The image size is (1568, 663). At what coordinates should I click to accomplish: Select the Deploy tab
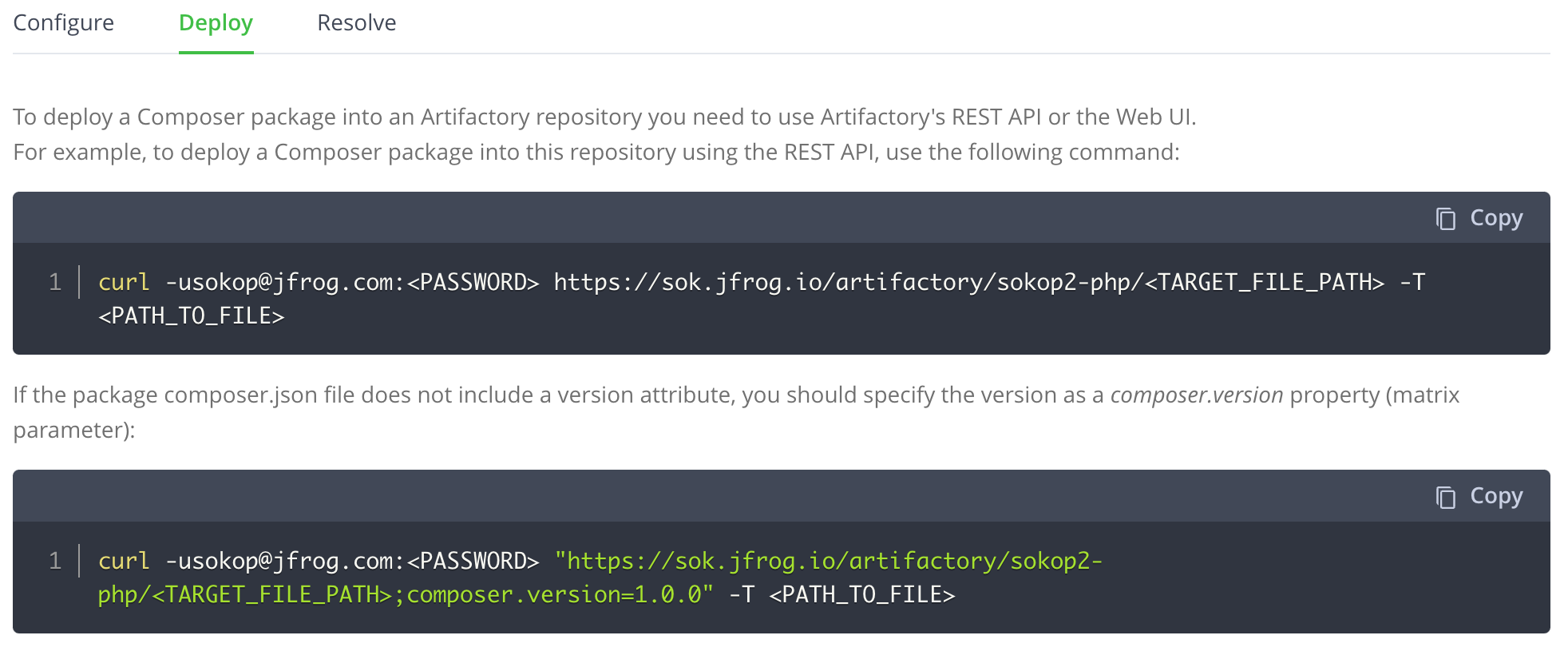tap(216, 23)
